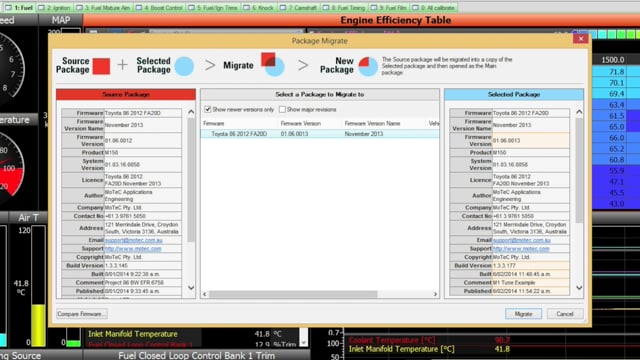Sort by Firmware Version column header

[x=300, y=123]
